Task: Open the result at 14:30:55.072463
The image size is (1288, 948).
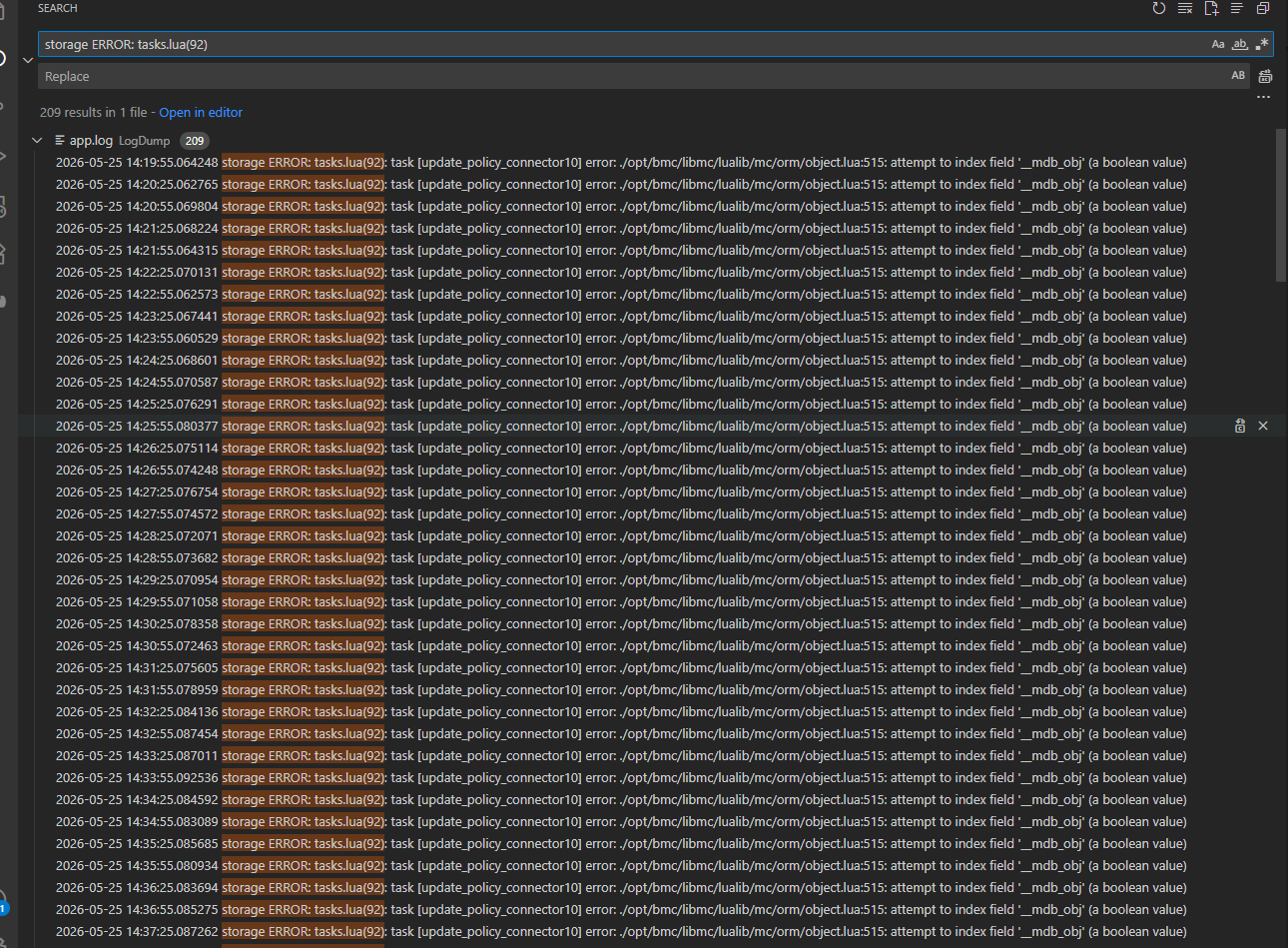Action: (621, 645)
